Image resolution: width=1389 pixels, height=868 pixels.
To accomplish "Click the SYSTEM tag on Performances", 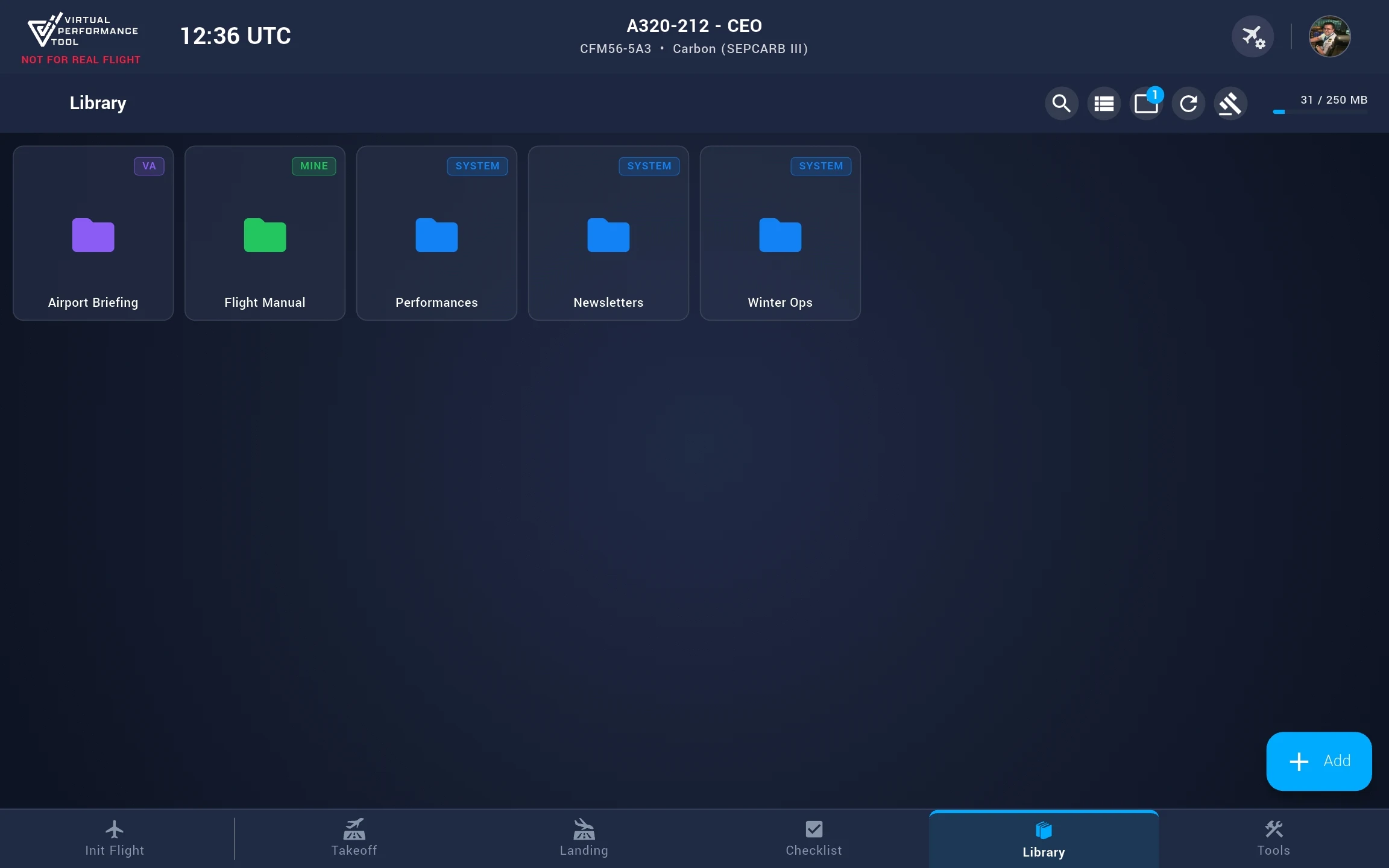I will pyautogui.click(x=477, y=166).
